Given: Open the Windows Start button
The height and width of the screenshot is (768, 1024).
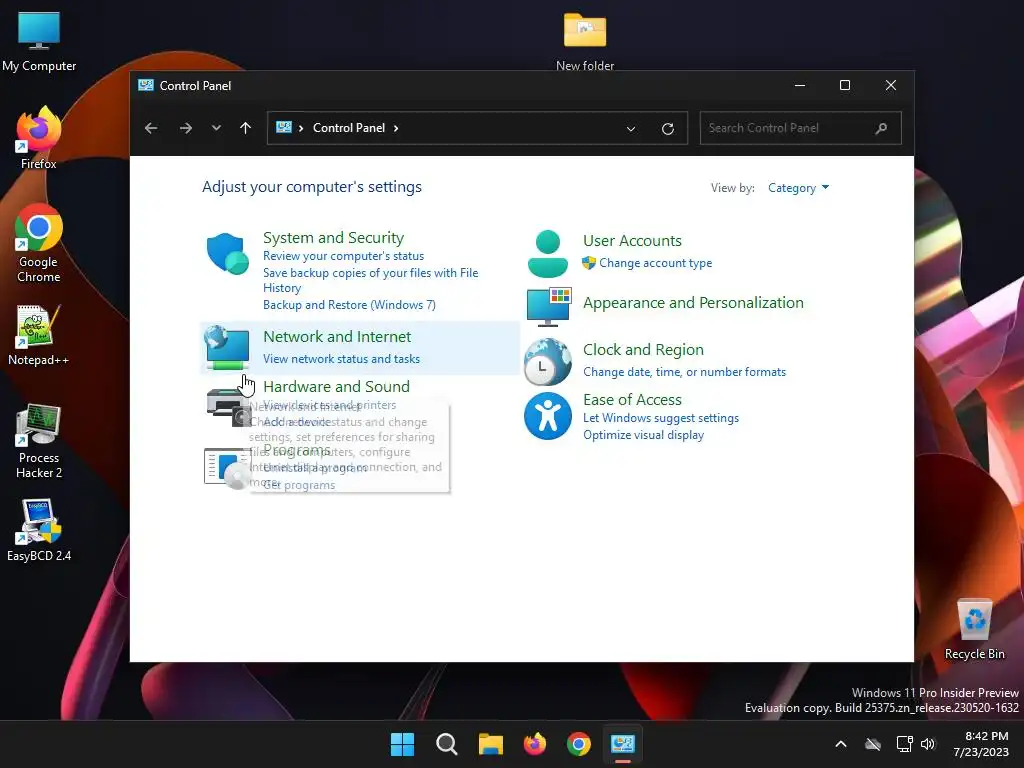Looking at the screenshot, I should pyautogui.click(x=402, y=744).
